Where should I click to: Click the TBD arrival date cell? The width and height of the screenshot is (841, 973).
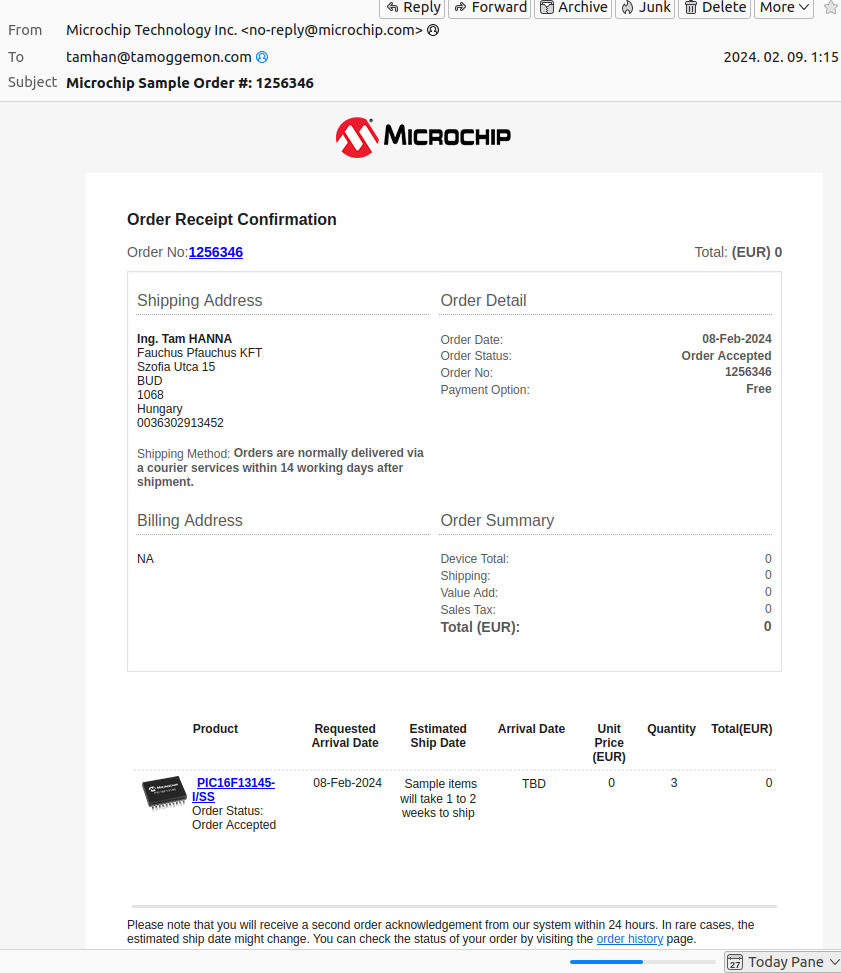[x=534, y=784]
